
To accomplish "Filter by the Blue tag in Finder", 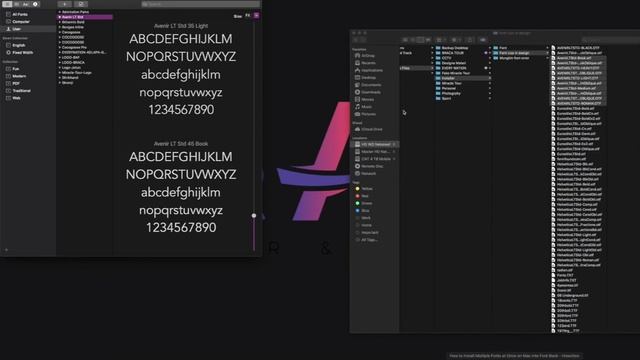I will click(x=362, y=211).
